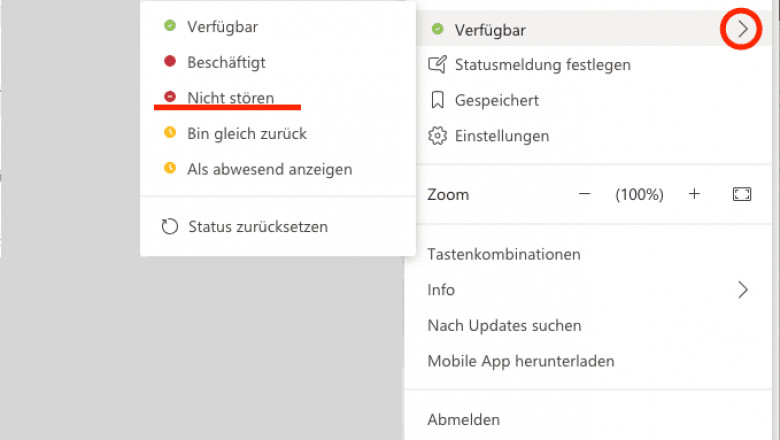
Task: Click the green Verfügbar status dot in submenu
Action: 170,25
